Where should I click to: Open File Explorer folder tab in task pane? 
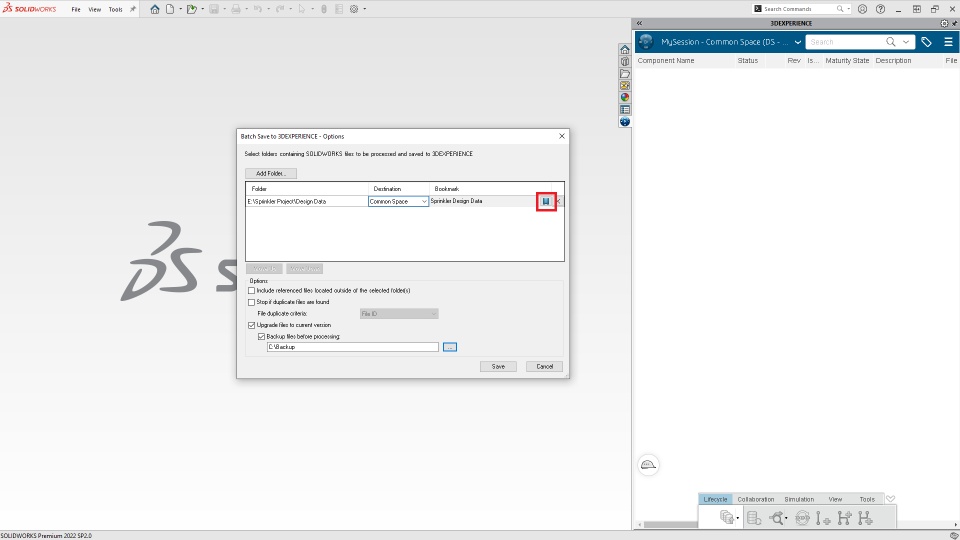click(x=624, y=73)
